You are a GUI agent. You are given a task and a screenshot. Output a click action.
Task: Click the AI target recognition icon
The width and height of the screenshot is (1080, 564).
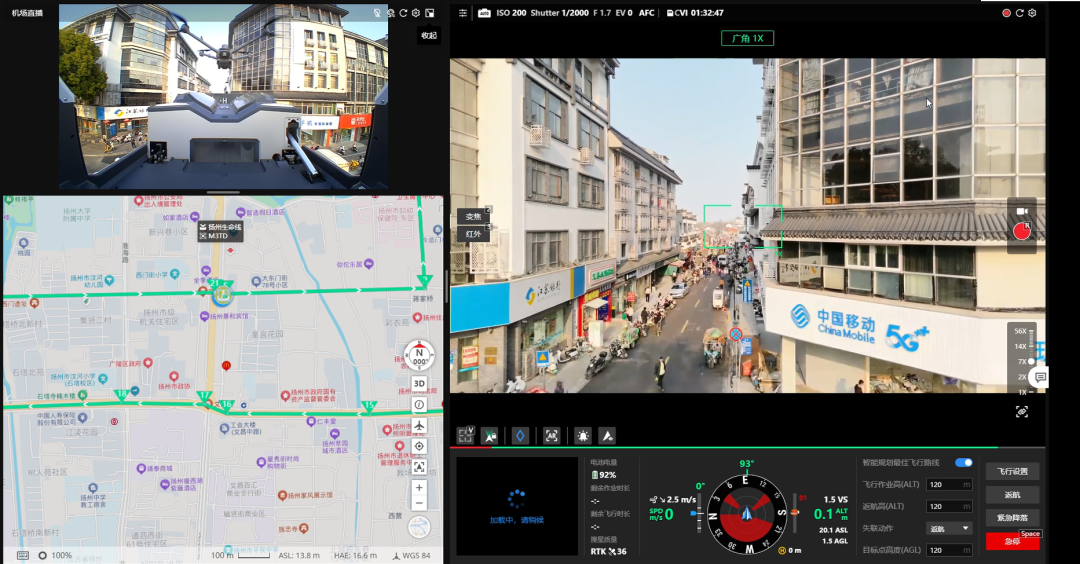(x=552, y=435)
